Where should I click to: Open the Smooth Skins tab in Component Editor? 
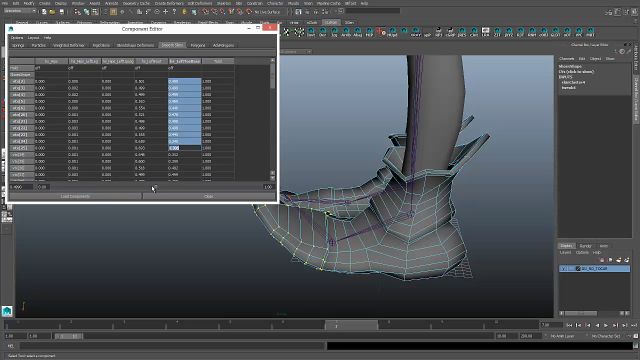172,45
